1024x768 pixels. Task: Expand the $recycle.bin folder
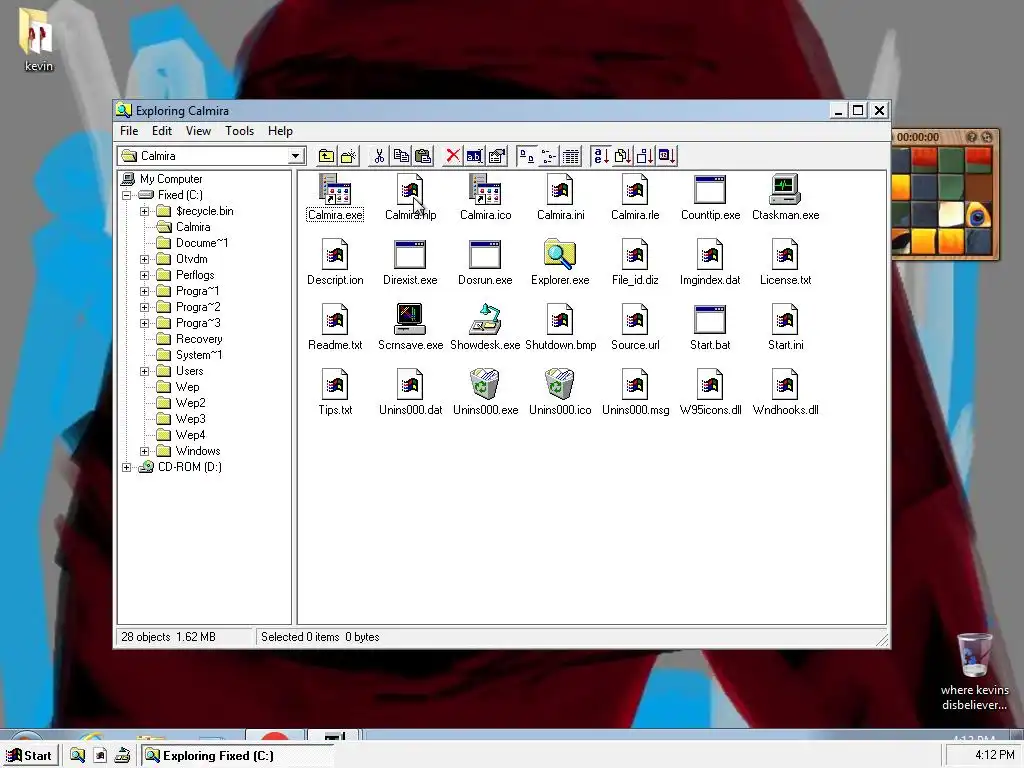coord(144,211)
